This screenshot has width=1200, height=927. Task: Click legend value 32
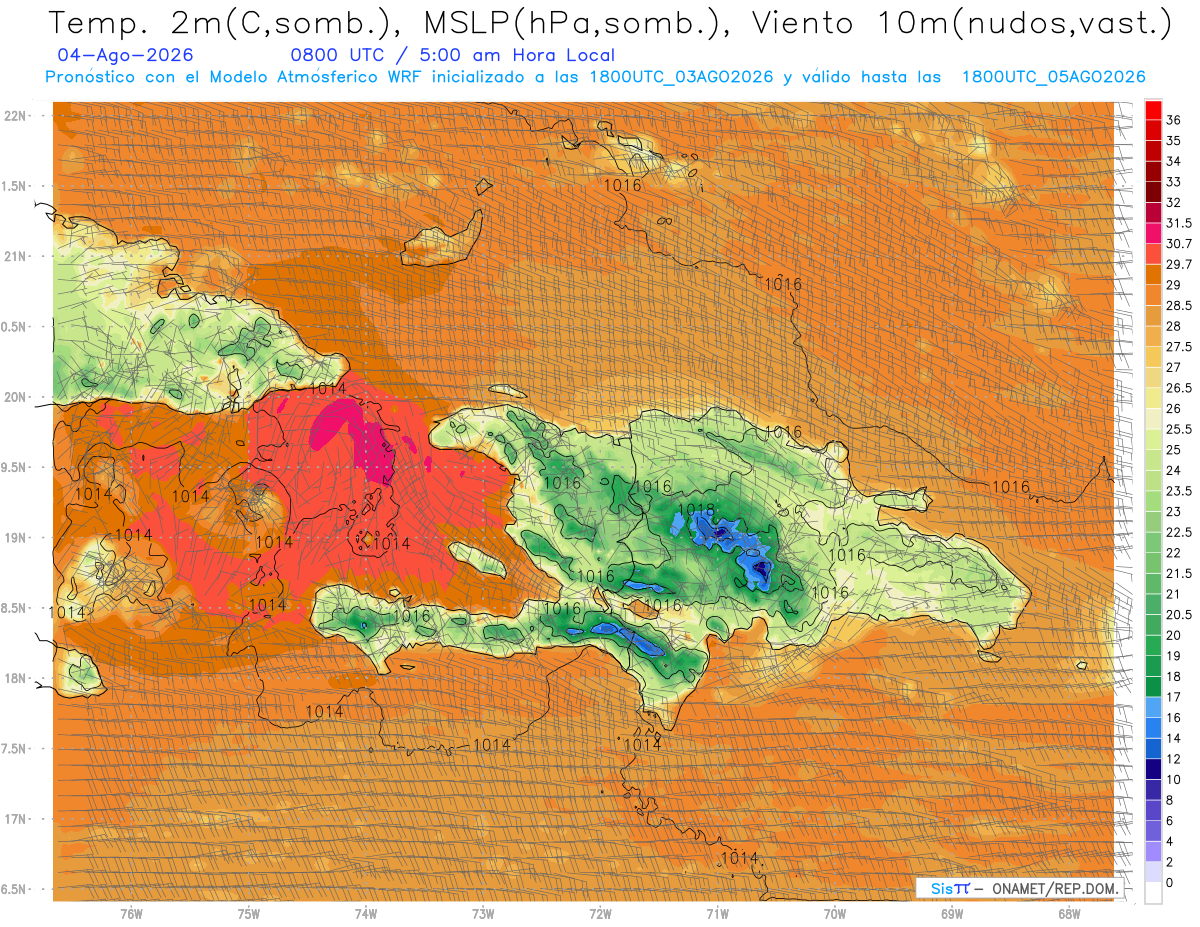click(1173, 202)
